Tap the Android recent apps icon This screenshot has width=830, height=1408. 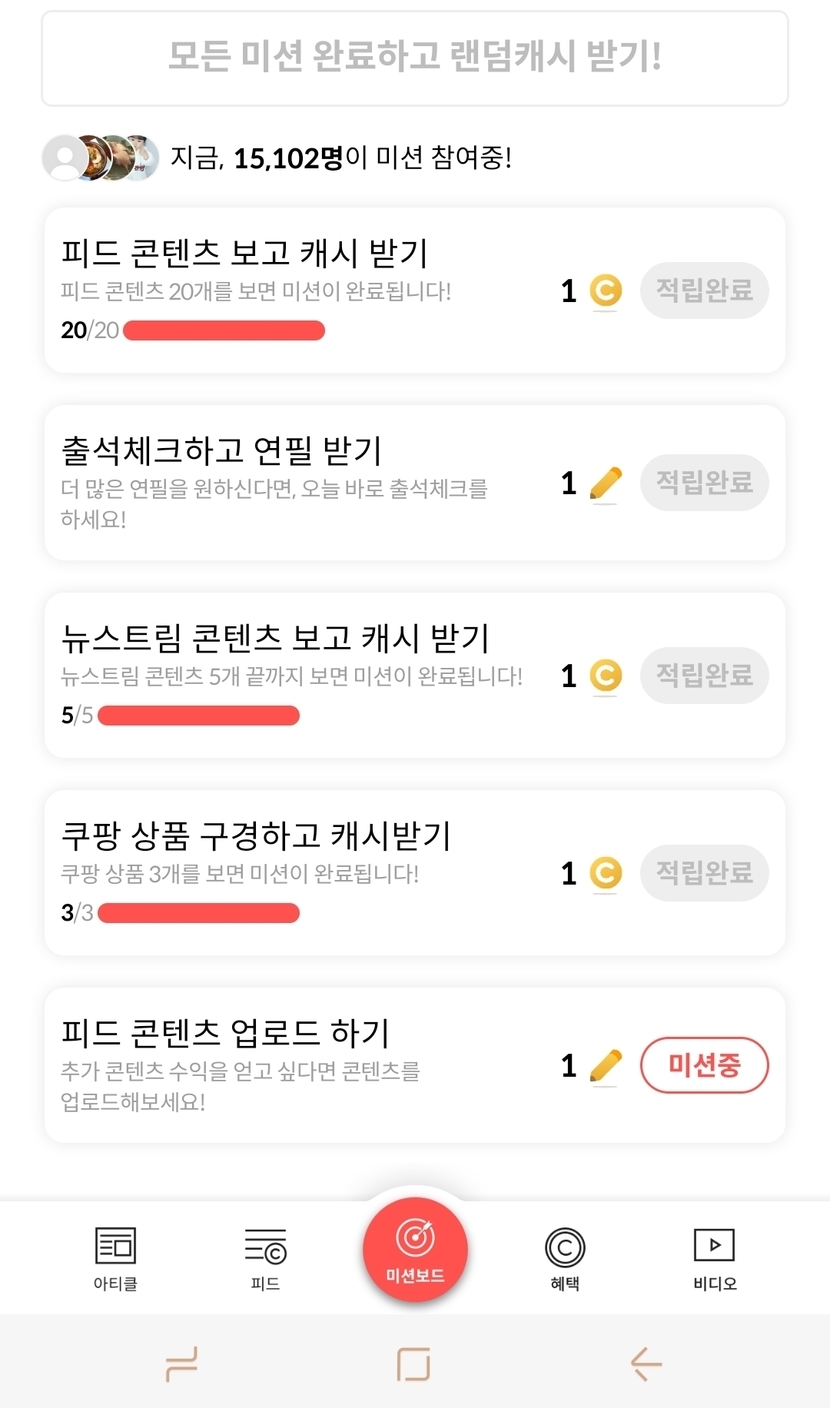(x=181, y=1364)
